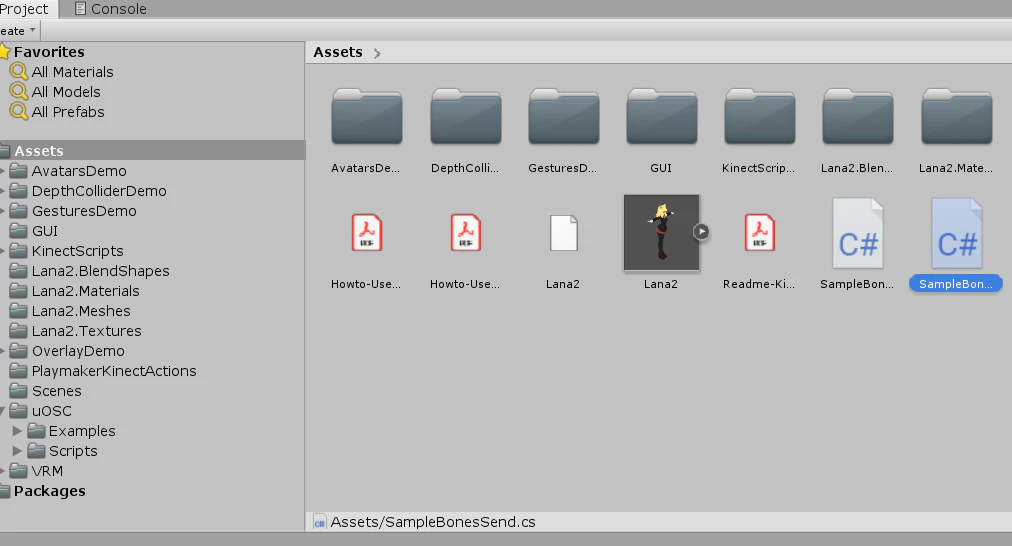This screenshot has height=546, width=1012.
Task: Select the unhighlighted SampleBon... C# script icon
Action: pos(858,233)
